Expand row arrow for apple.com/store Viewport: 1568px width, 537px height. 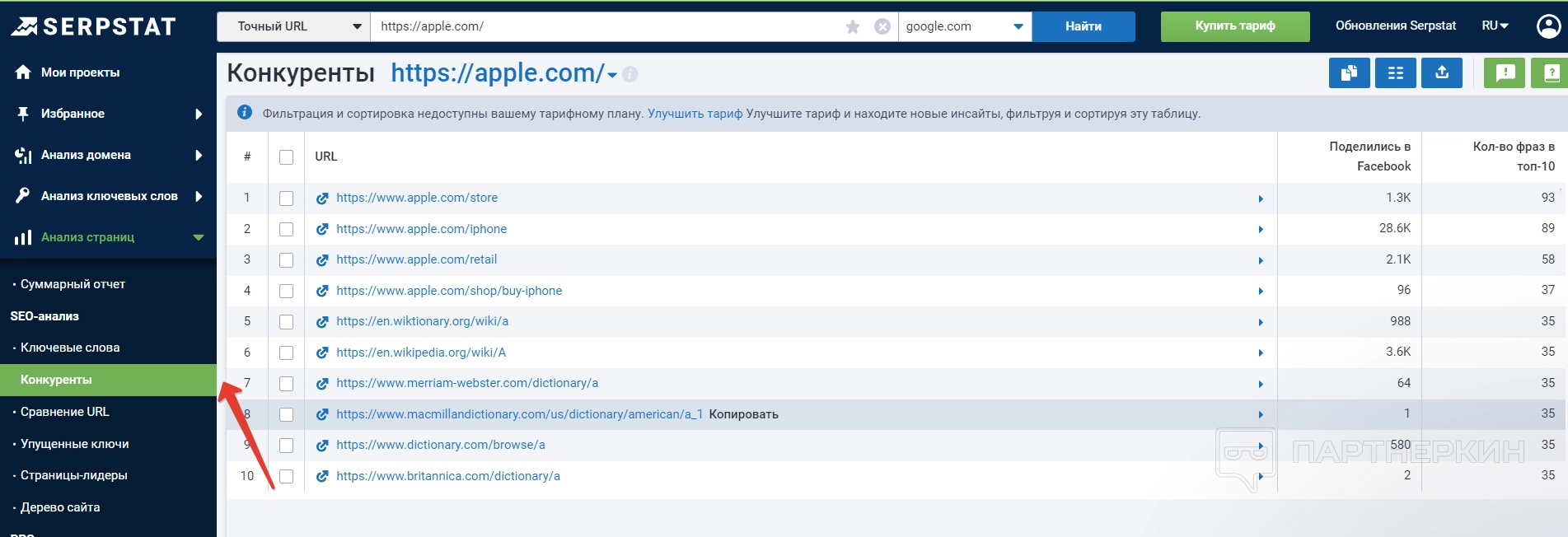point(1261,198)
